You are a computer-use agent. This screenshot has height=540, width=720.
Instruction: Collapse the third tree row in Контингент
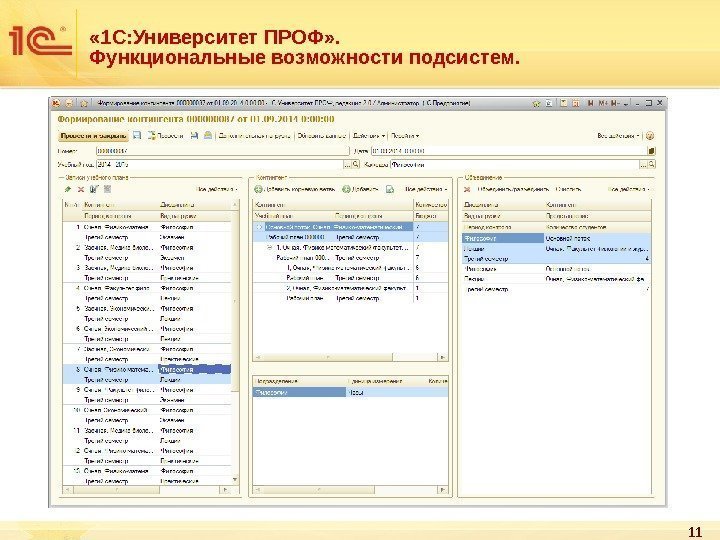270,248
